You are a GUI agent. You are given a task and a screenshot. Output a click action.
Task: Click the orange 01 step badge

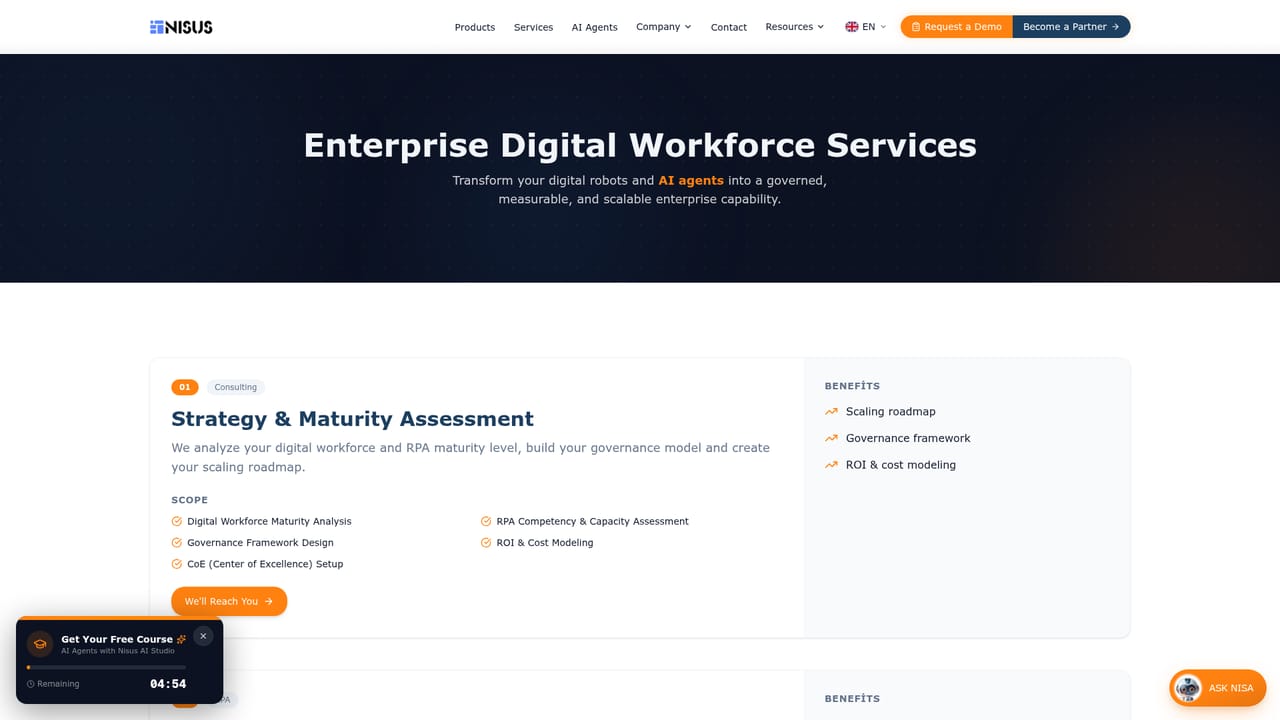tap(185, 387)
